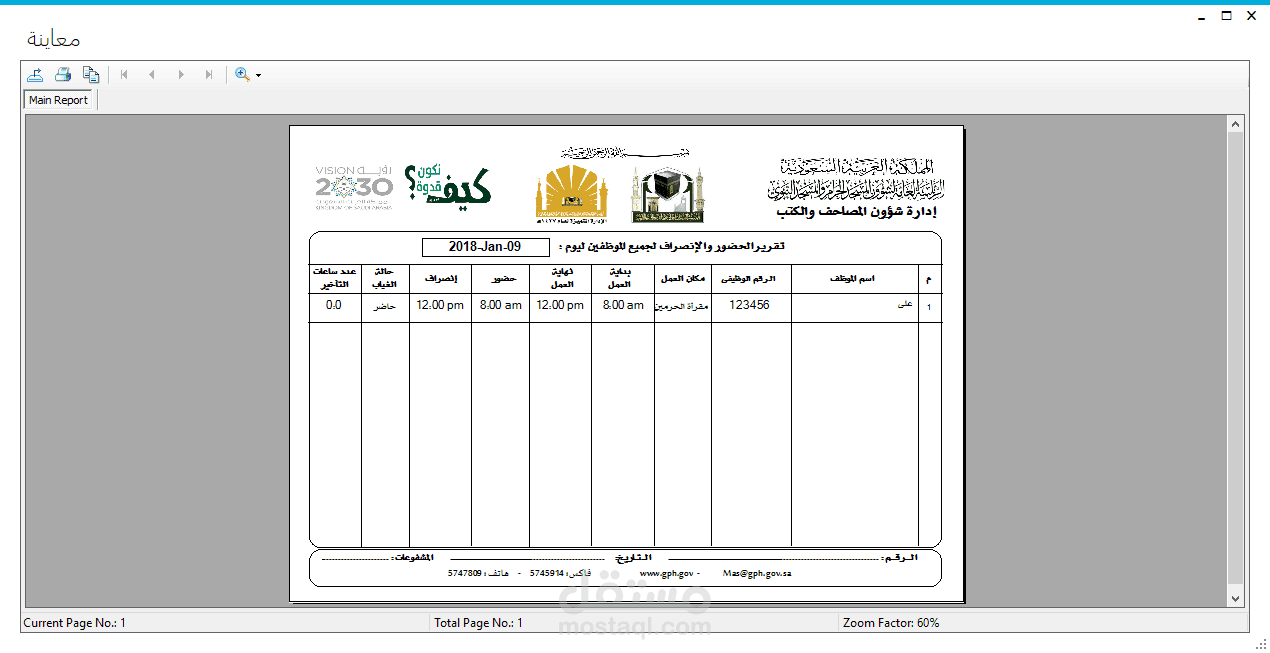Click the Export Report icon

click(x=35, y=74)
